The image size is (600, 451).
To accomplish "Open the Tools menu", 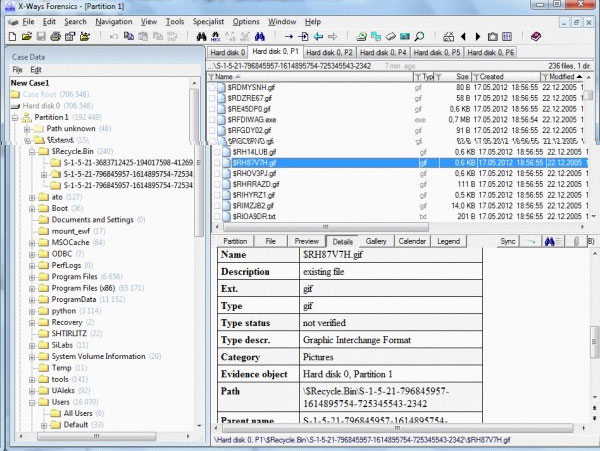I will coord(175,22).
